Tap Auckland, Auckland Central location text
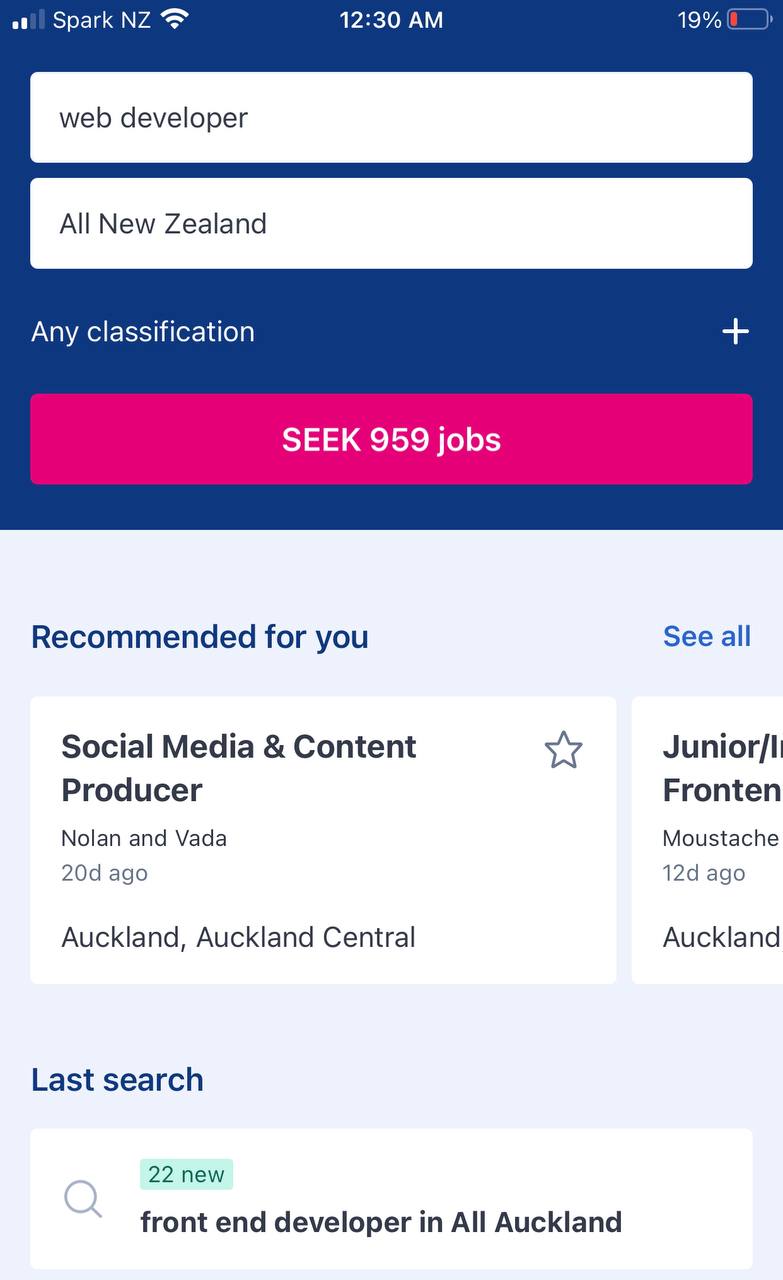The height and width of the screenshot is (1280, 783). point(238,938)
